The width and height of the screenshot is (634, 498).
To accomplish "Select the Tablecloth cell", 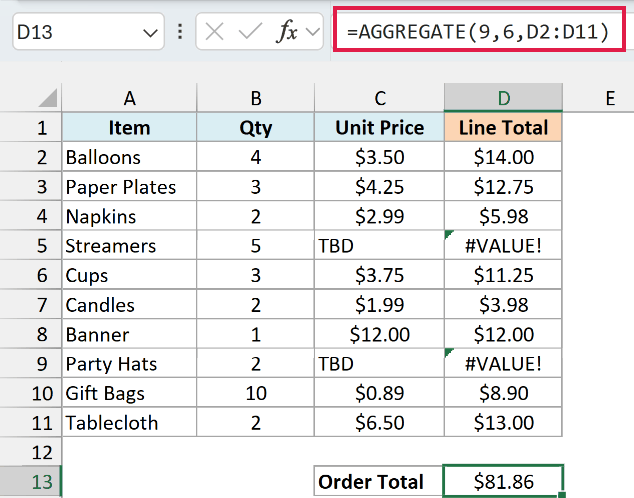I will pos(129,422).
